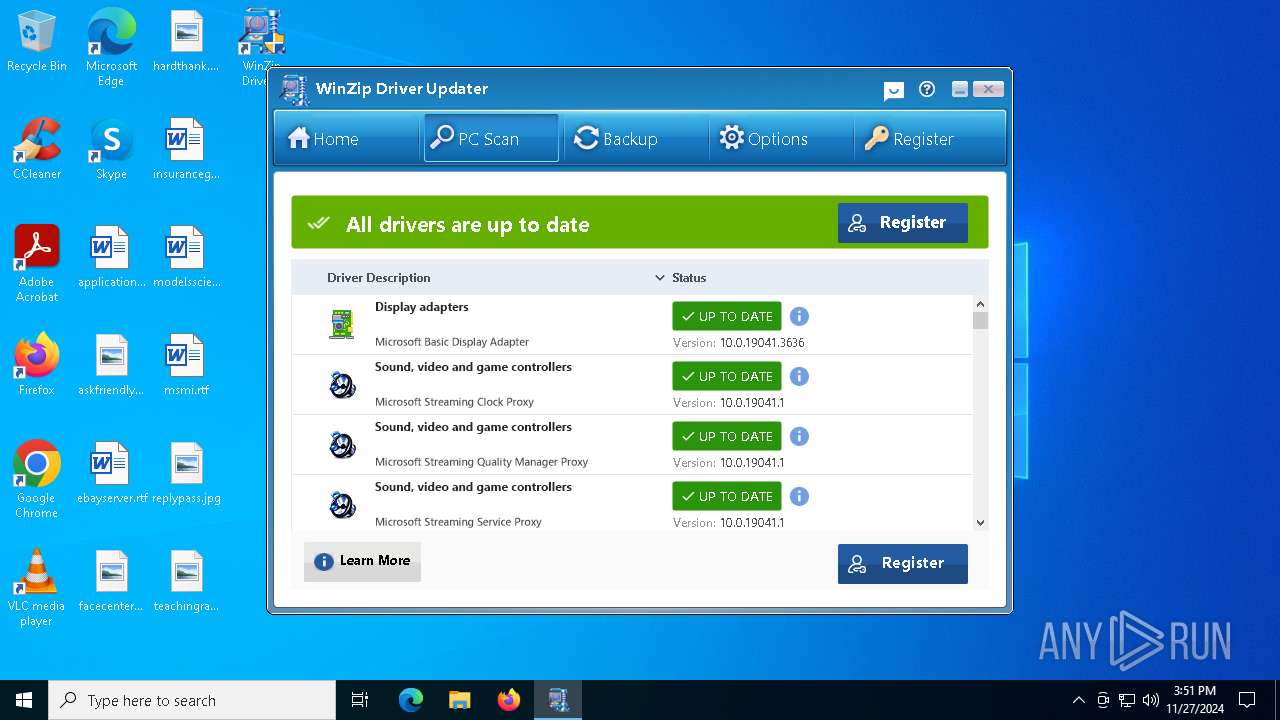Open the Options tab
1280x720 pixels.
coord(781,138)
